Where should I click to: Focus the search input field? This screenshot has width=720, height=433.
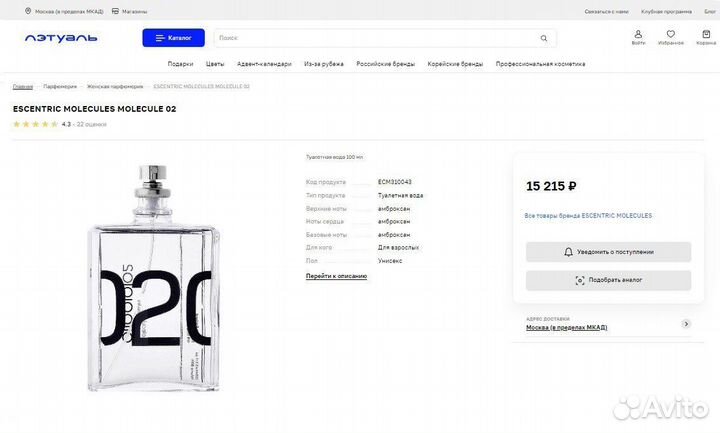377,38
